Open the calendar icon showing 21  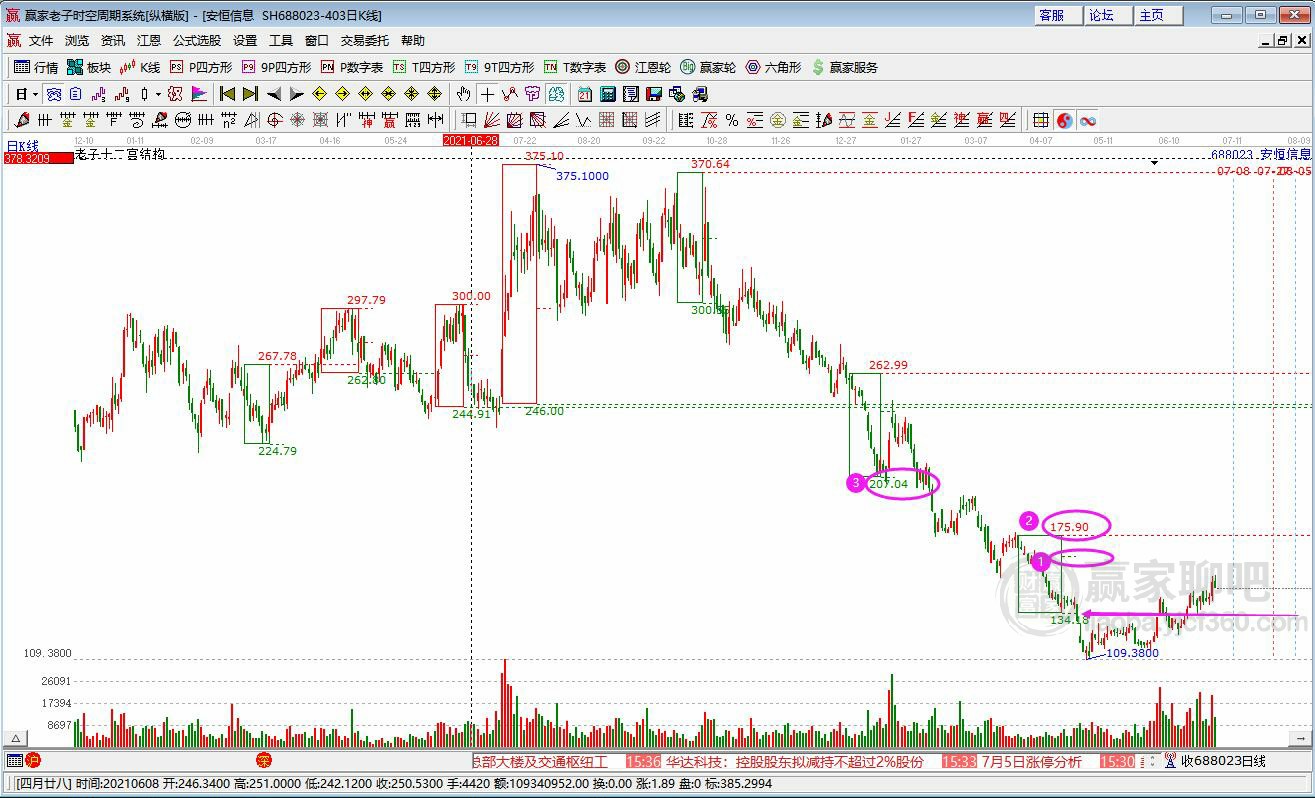(585, 94)
